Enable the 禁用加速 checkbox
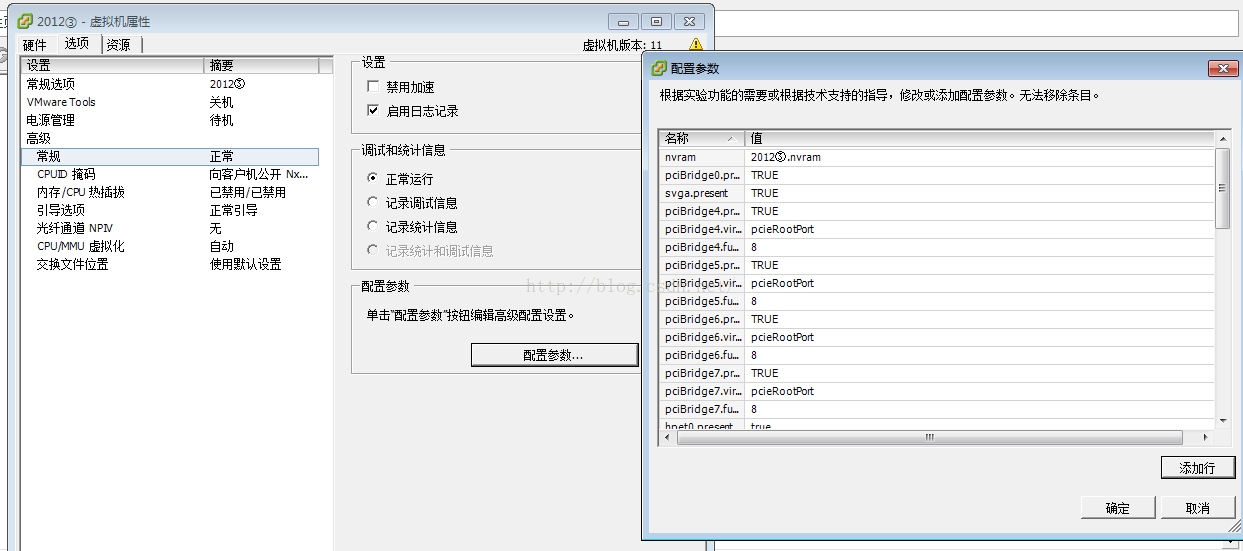This screenshot has height=551, width=1243. tap(373, 87)
